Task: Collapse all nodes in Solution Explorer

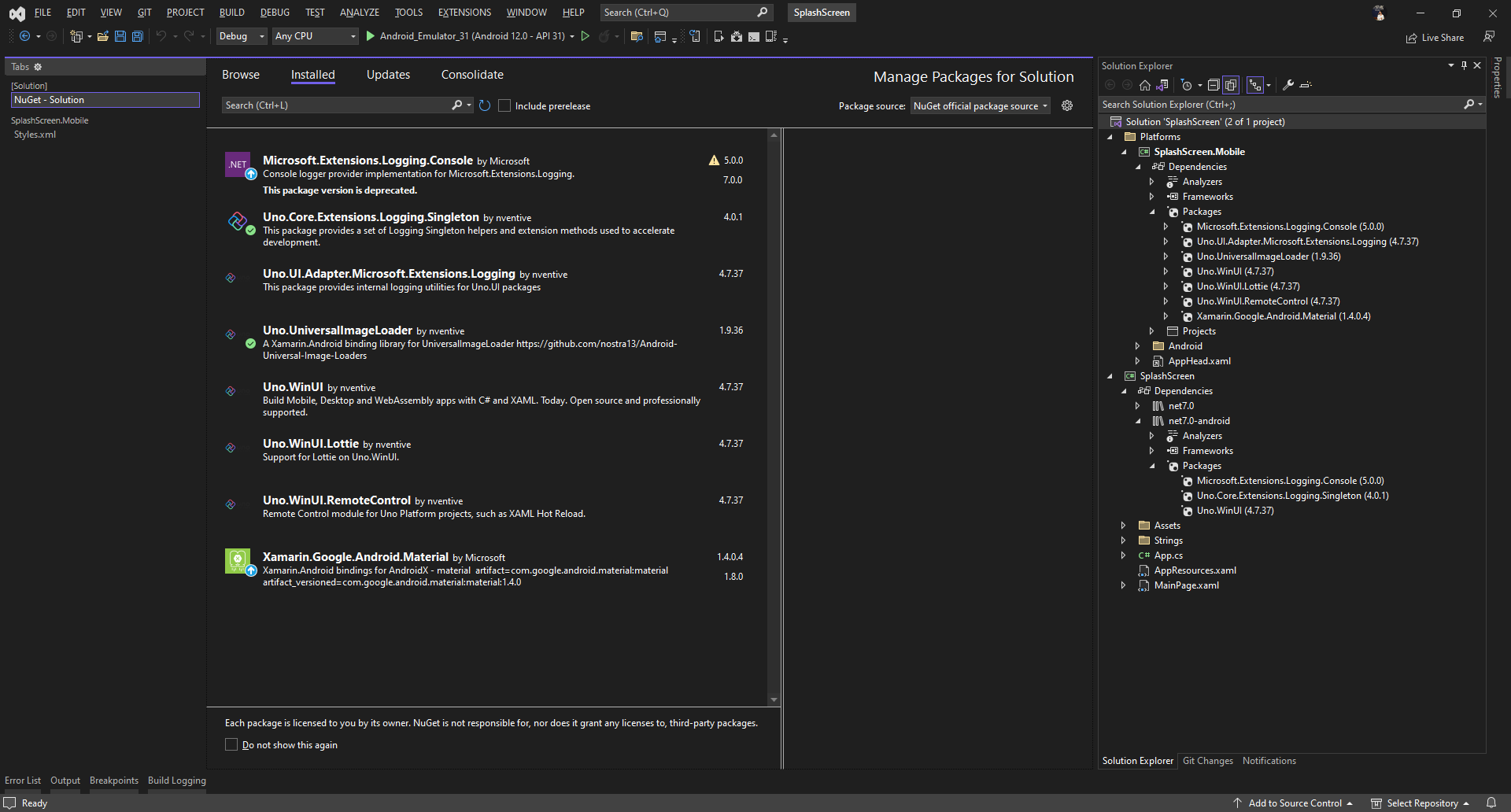Action: pyautogui.click(x=1214, y=85)
